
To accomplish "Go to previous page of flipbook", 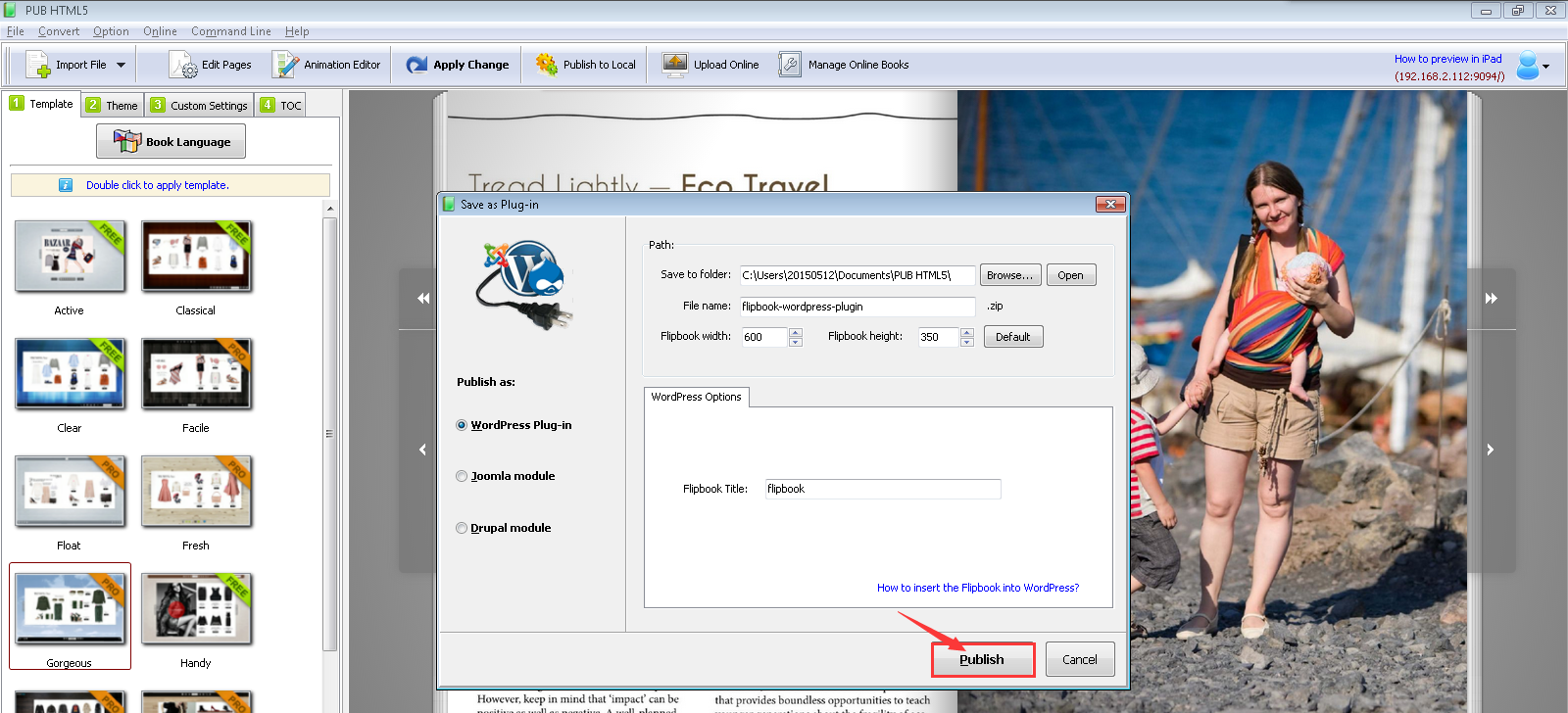I will [x=422, y=450].
